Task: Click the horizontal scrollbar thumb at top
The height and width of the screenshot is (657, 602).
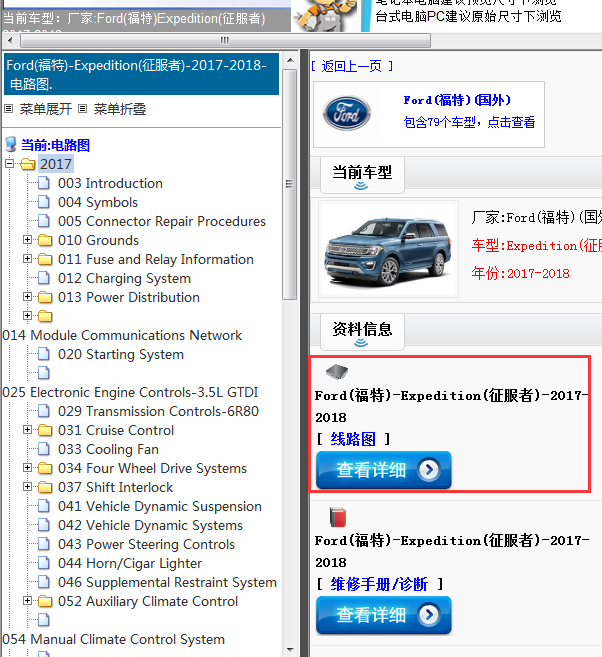Action: tap(225, 41)
